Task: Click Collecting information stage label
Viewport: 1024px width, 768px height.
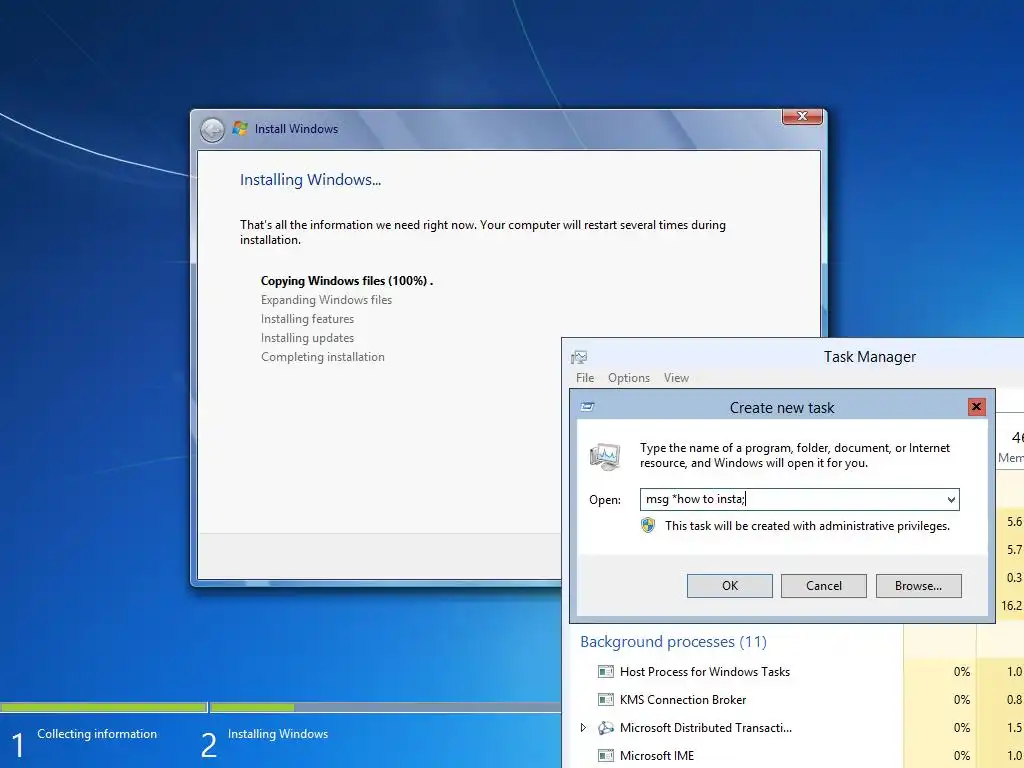Action: (x=97, y=733)
